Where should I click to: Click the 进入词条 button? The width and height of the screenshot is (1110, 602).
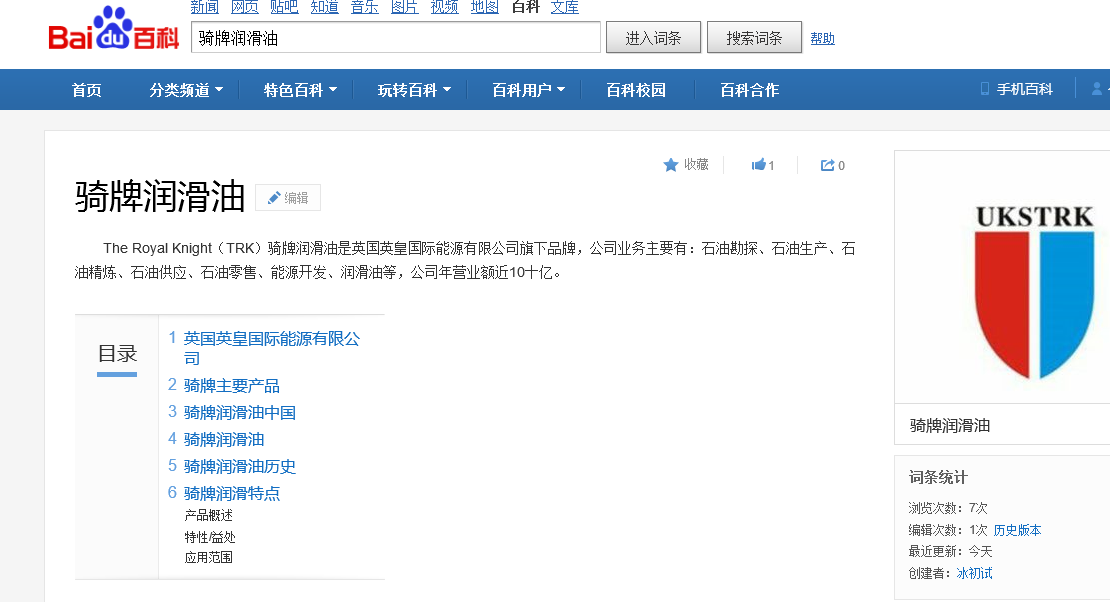[653, 38]
